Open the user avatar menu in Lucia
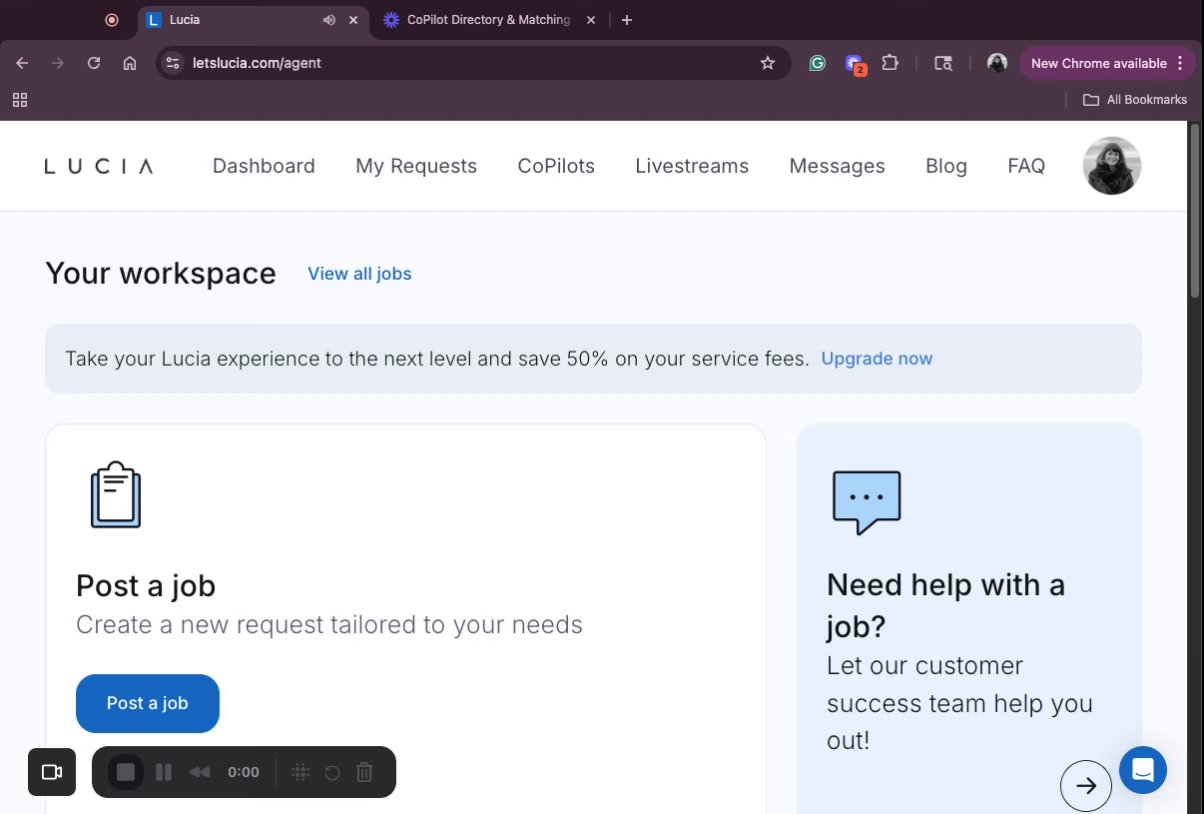 pyautogui.click(x=1111, y=166)
